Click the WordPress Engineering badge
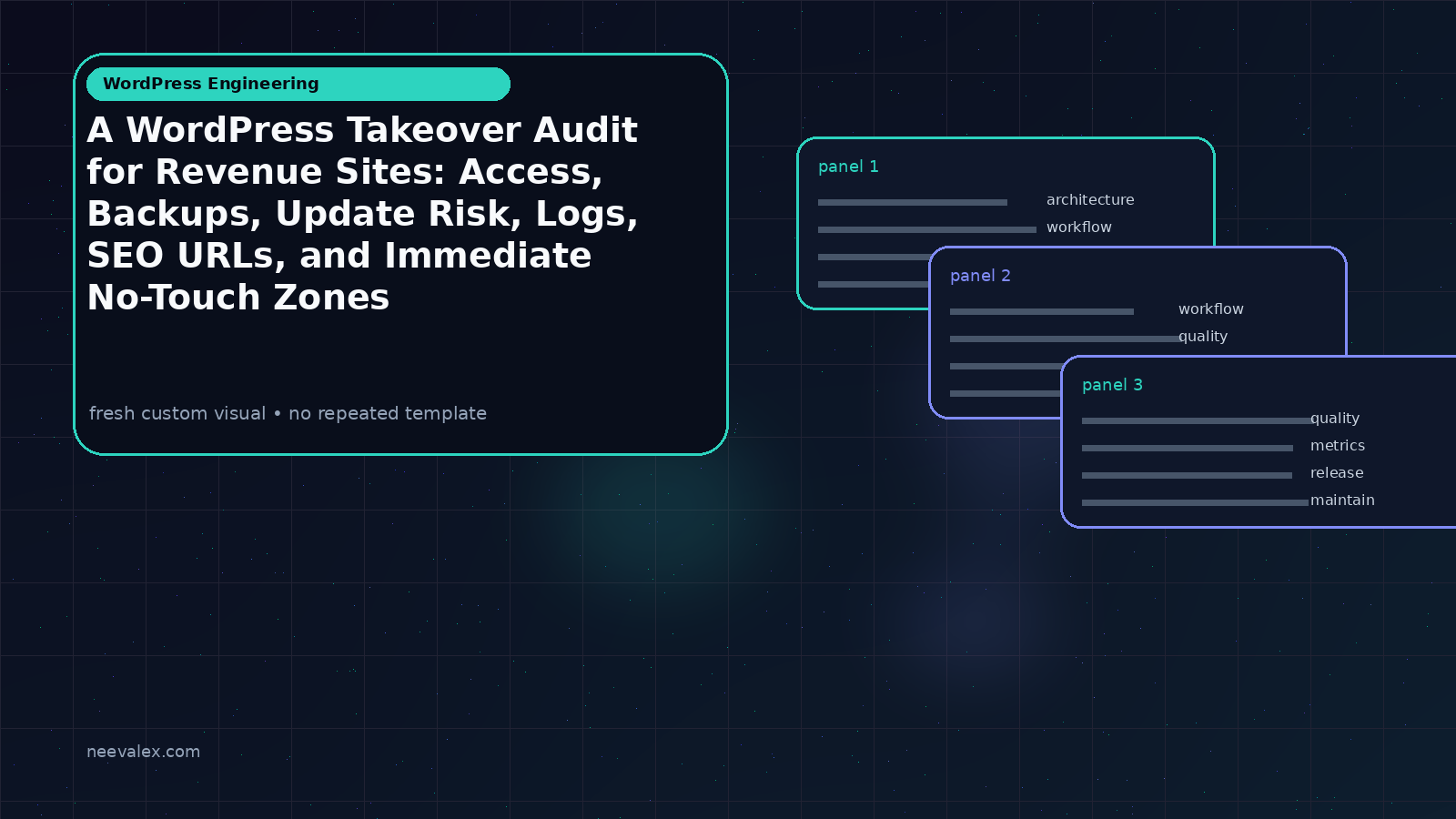This screenshot has width=1456, height=819. [298, 84]
